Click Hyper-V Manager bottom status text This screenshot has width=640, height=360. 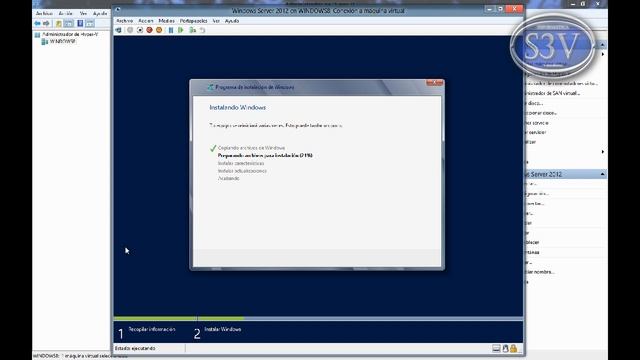(x=80, y=356)
